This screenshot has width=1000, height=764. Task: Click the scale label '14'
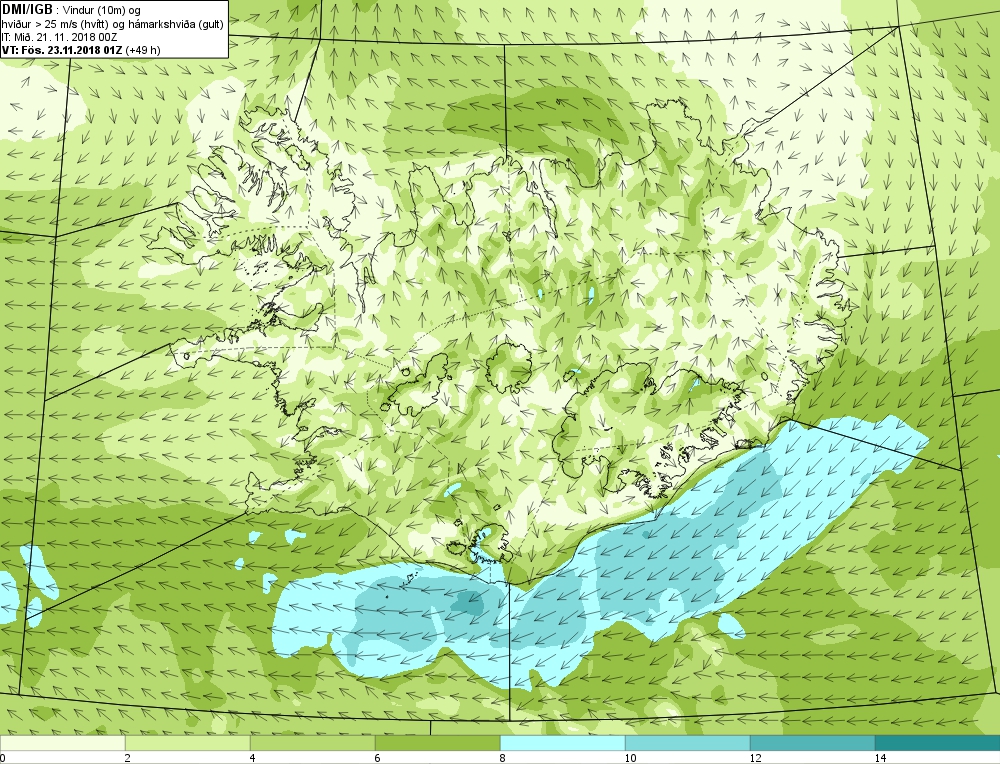tap(880, 758)
